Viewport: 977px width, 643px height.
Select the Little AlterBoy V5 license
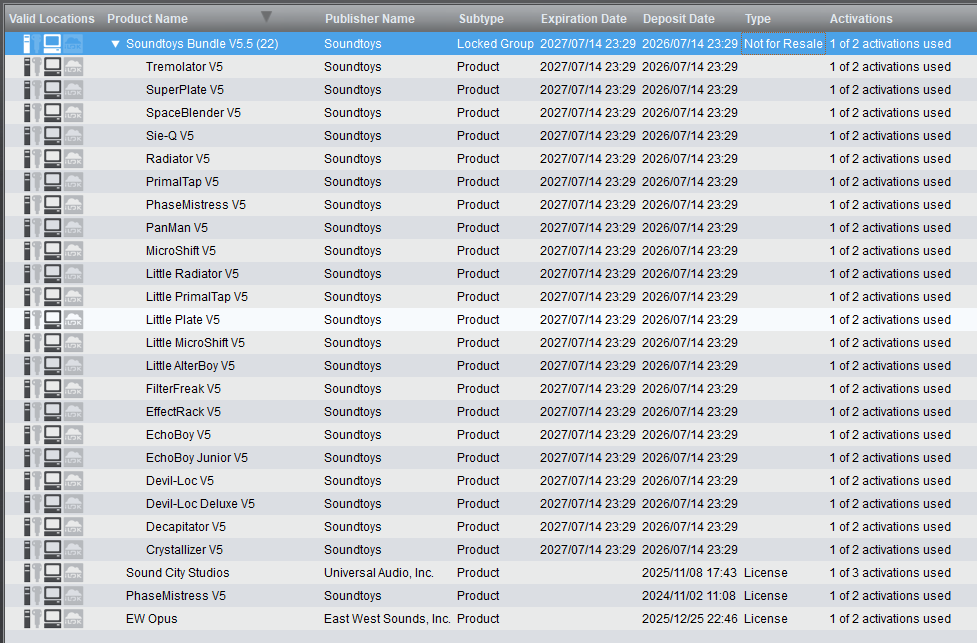coord(491,366)
